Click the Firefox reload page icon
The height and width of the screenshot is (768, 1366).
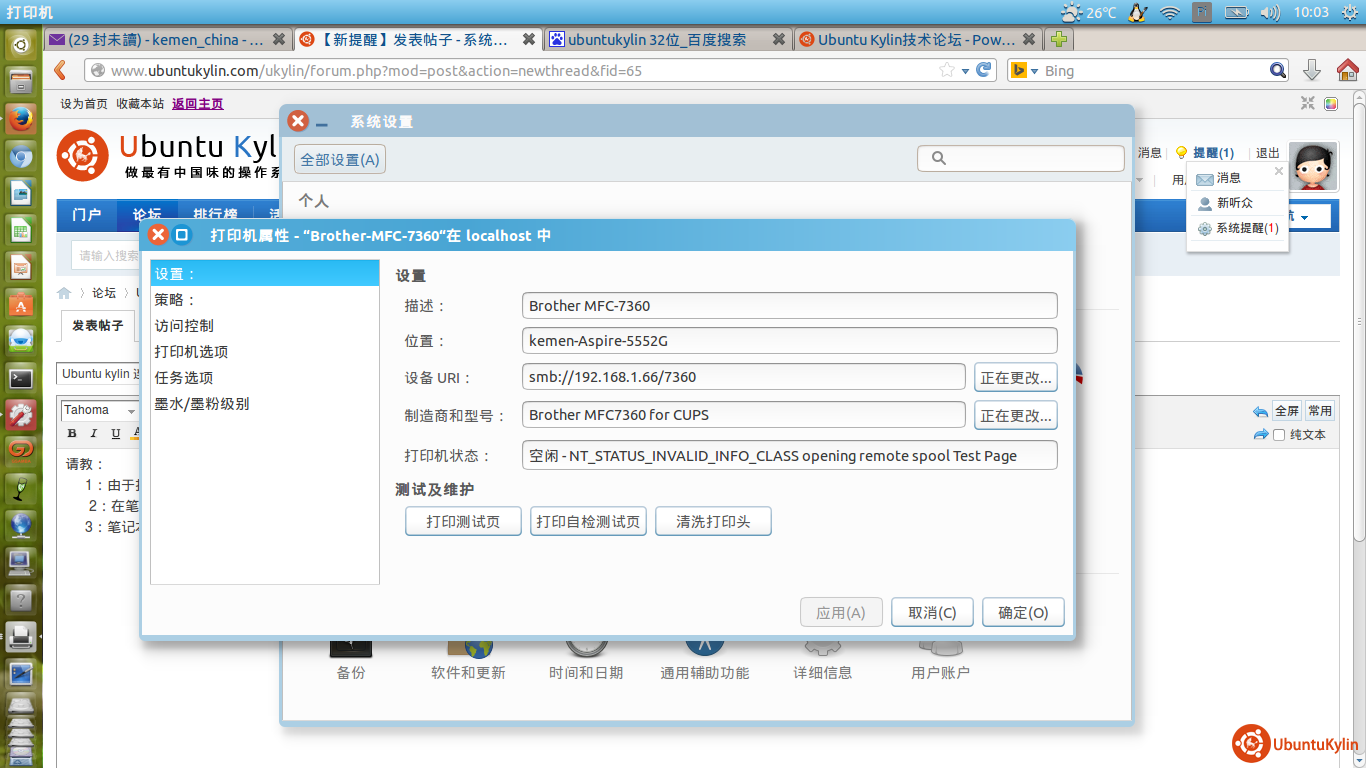(984, 70)
